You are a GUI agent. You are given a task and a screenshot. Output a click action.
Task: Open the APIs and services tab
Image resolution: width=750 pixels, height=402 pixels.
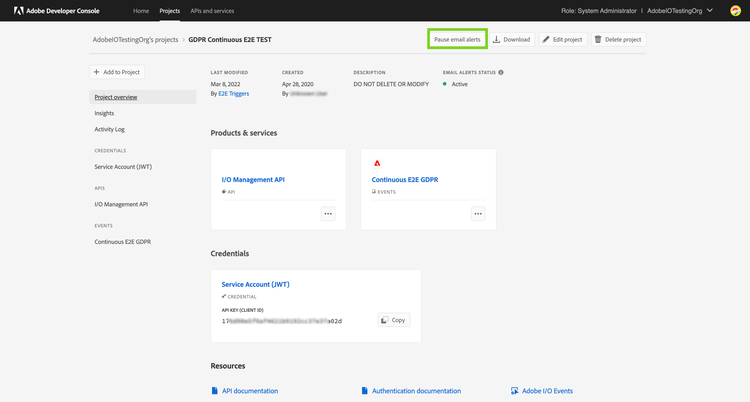point(212,11)
